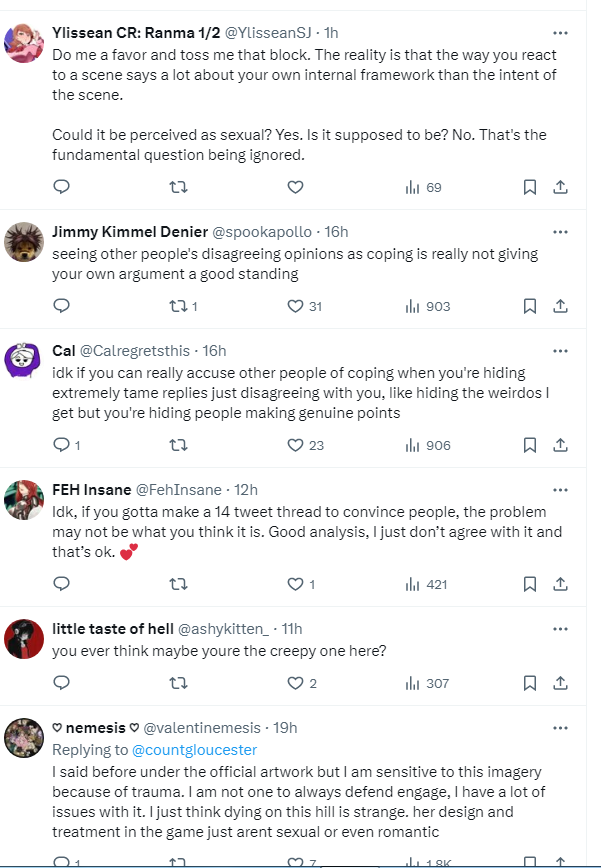Viewport: 601px width, 868px height.
Task: Retweet Cal's reply about coping
Action: [x=178, y=445]
